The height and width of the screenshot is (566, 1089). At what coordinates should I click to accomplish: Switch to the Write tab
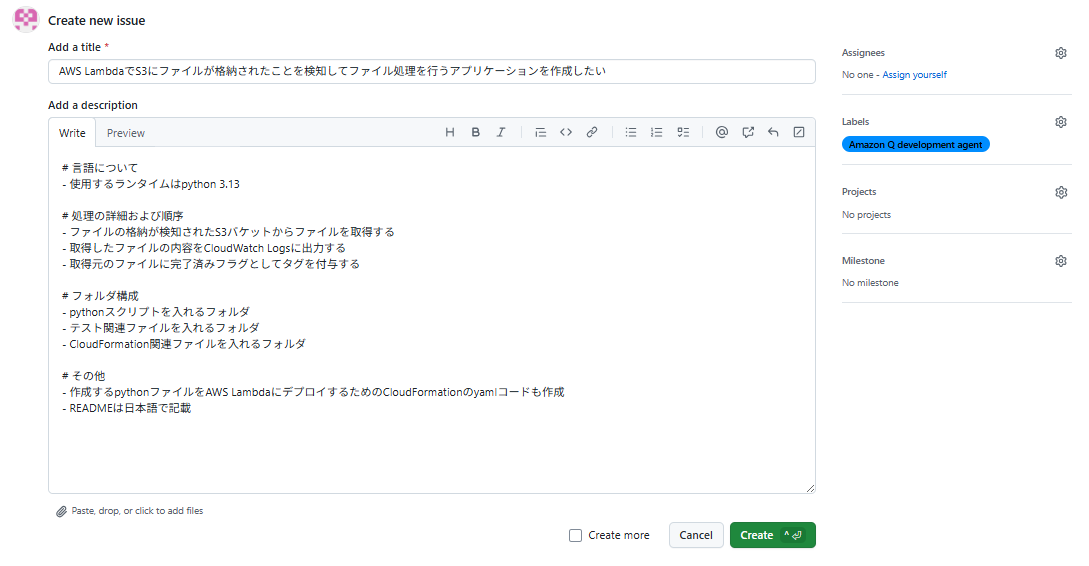click(x=72, y=133)
